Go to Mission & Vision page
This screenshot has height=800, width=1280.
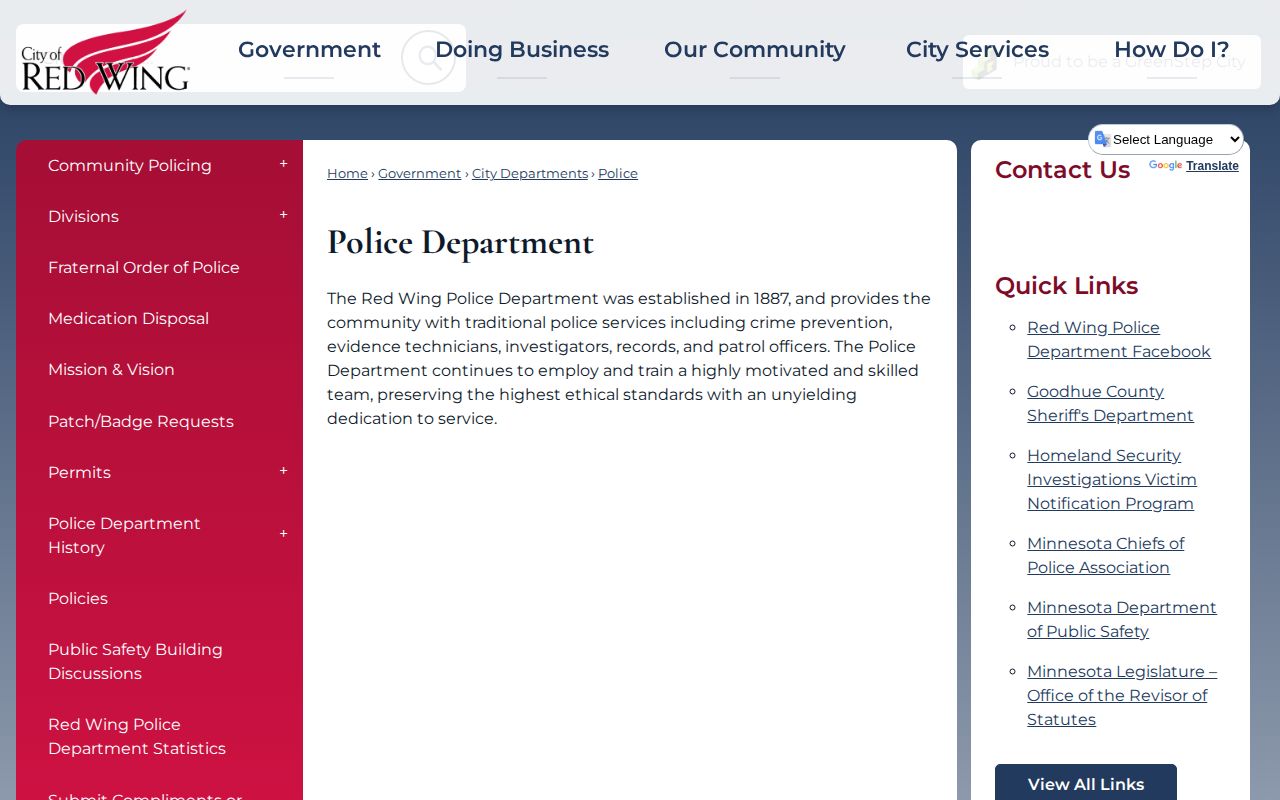[x=111, y=370]
